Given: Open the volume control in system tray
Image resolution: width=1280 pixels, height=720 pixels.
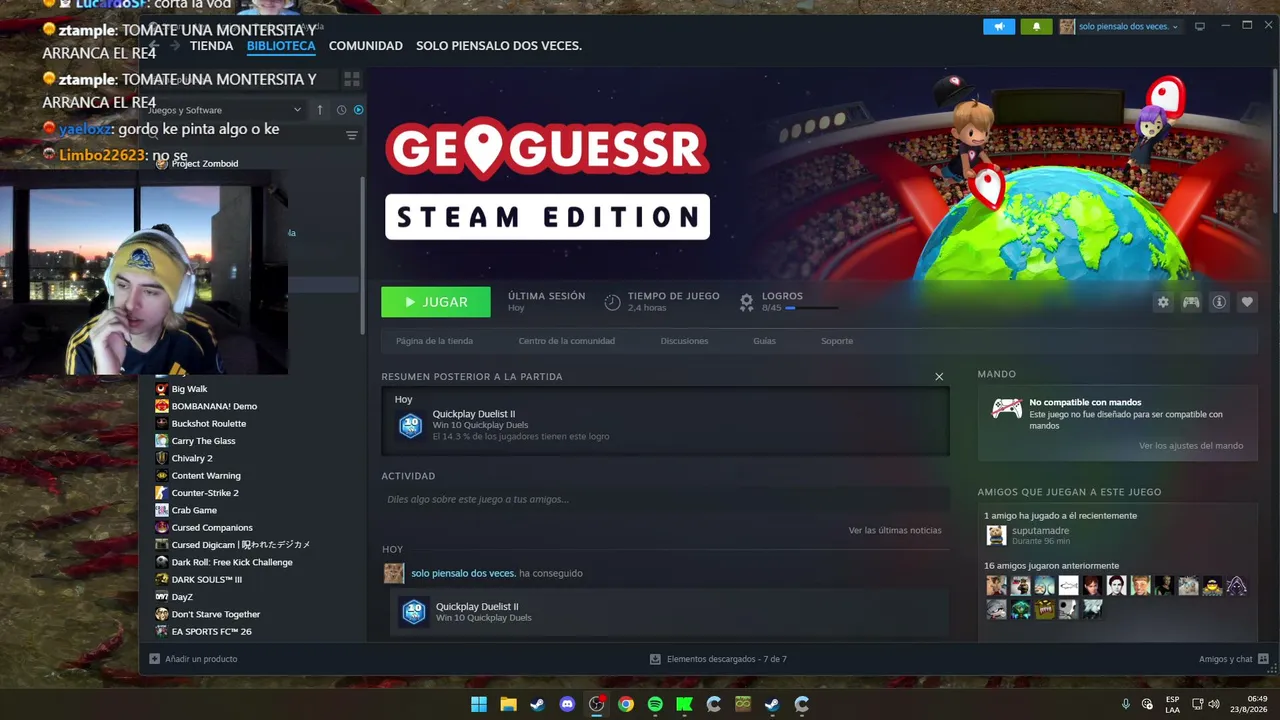Looking at the screenshot, I should (1214, 704).
